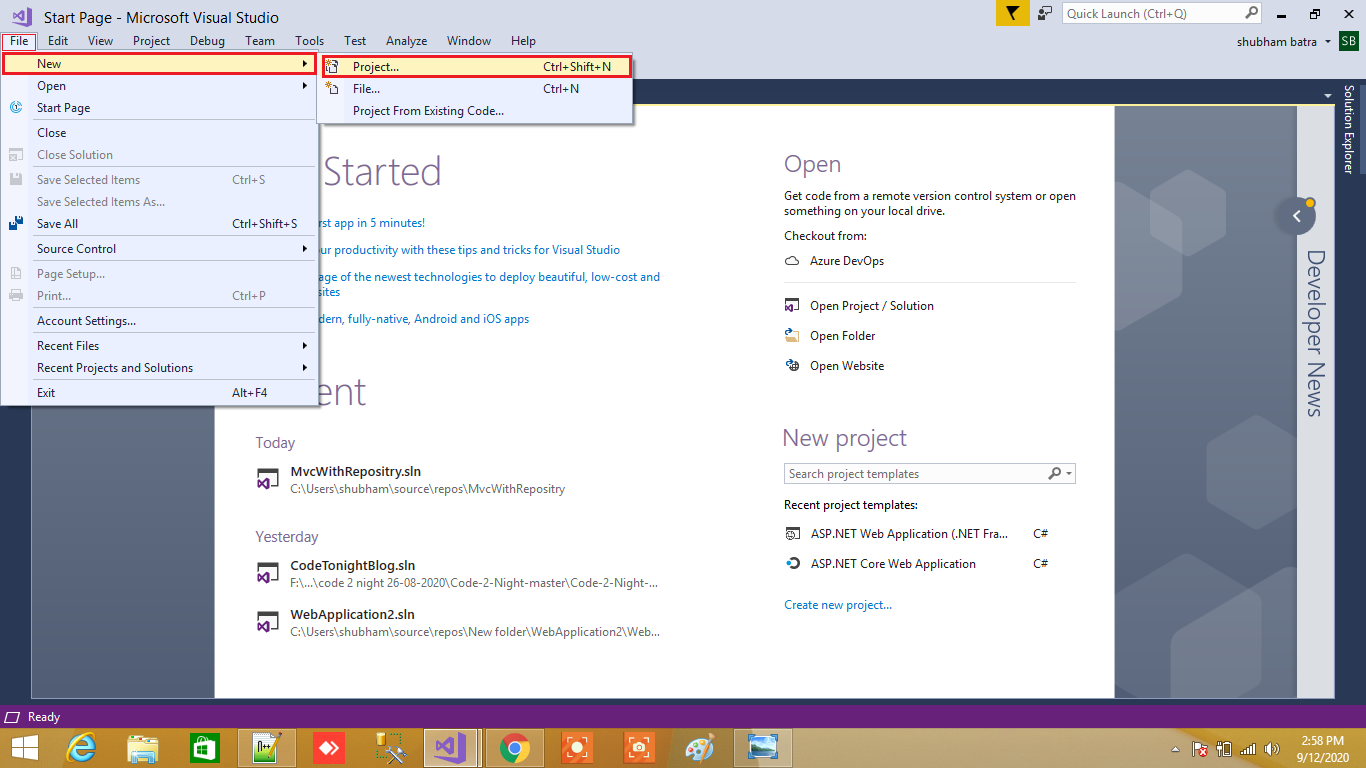Screen dimensions: 1366x768
Task: Click Save All menu entry
Action: [159, 224]
